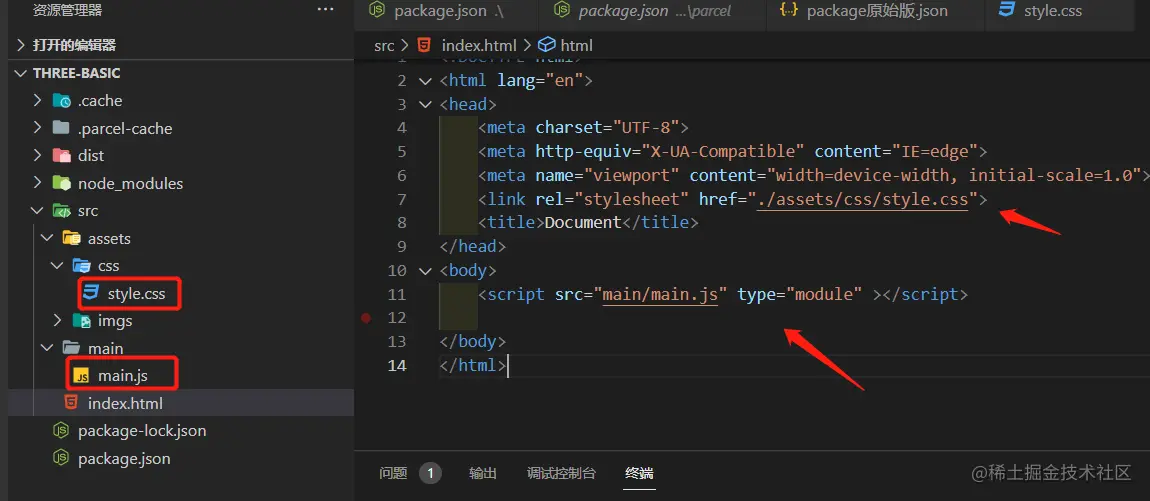Switch to the 调试控制台 panel tab
The image size is (1150, 501).
(561, 473)
